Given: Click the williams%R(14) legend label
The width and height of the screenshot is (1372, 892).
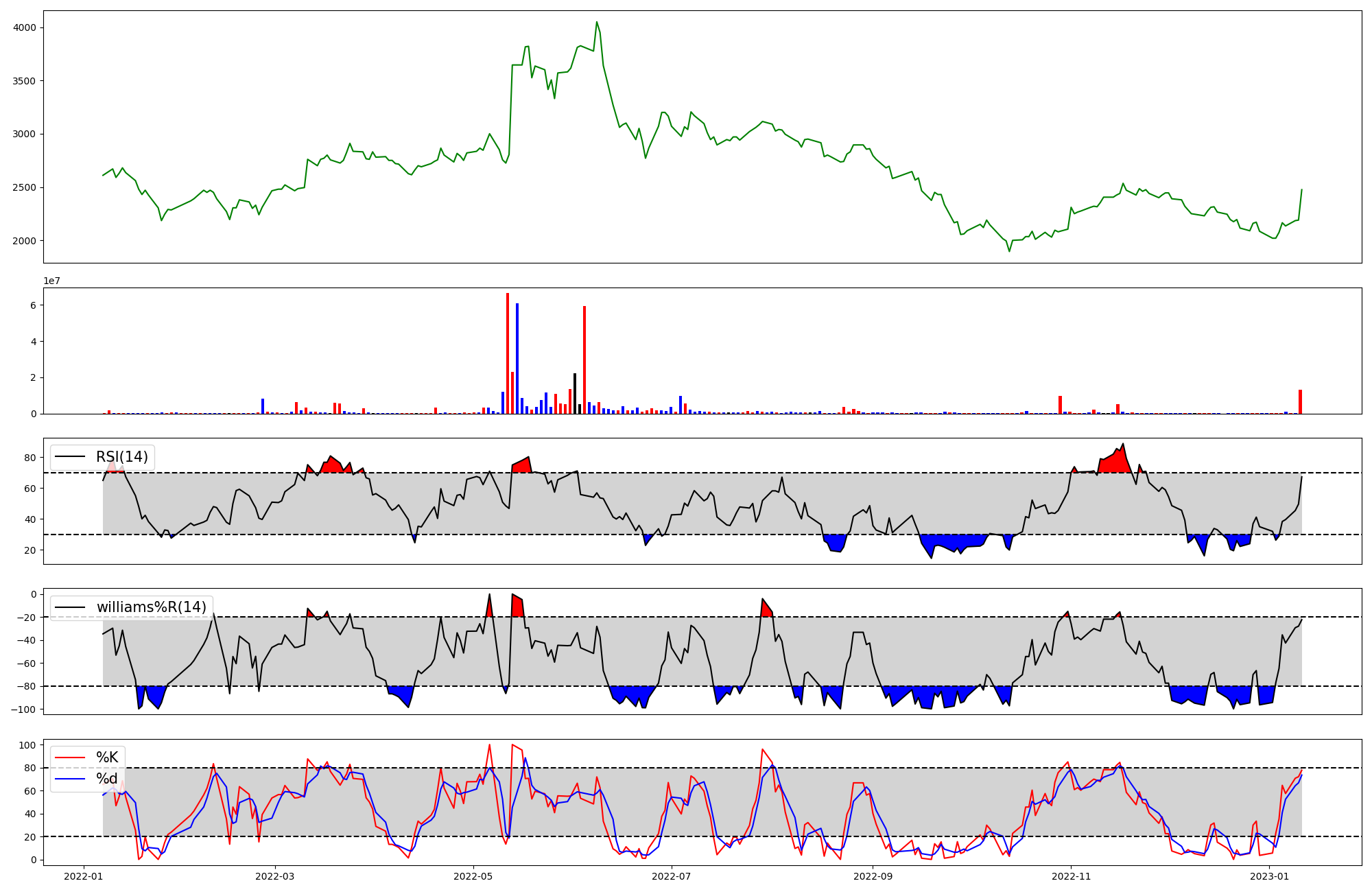Looking at the screenshot, I should tap(151, 607).
